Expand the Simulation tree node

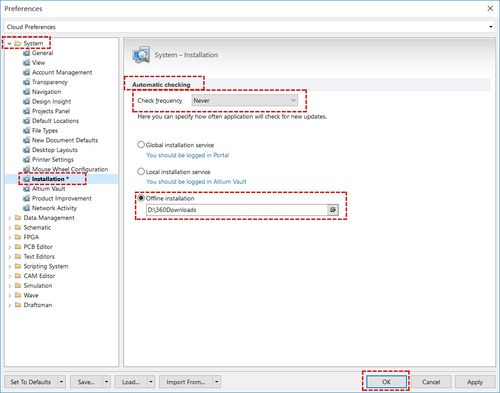[9, 286]
